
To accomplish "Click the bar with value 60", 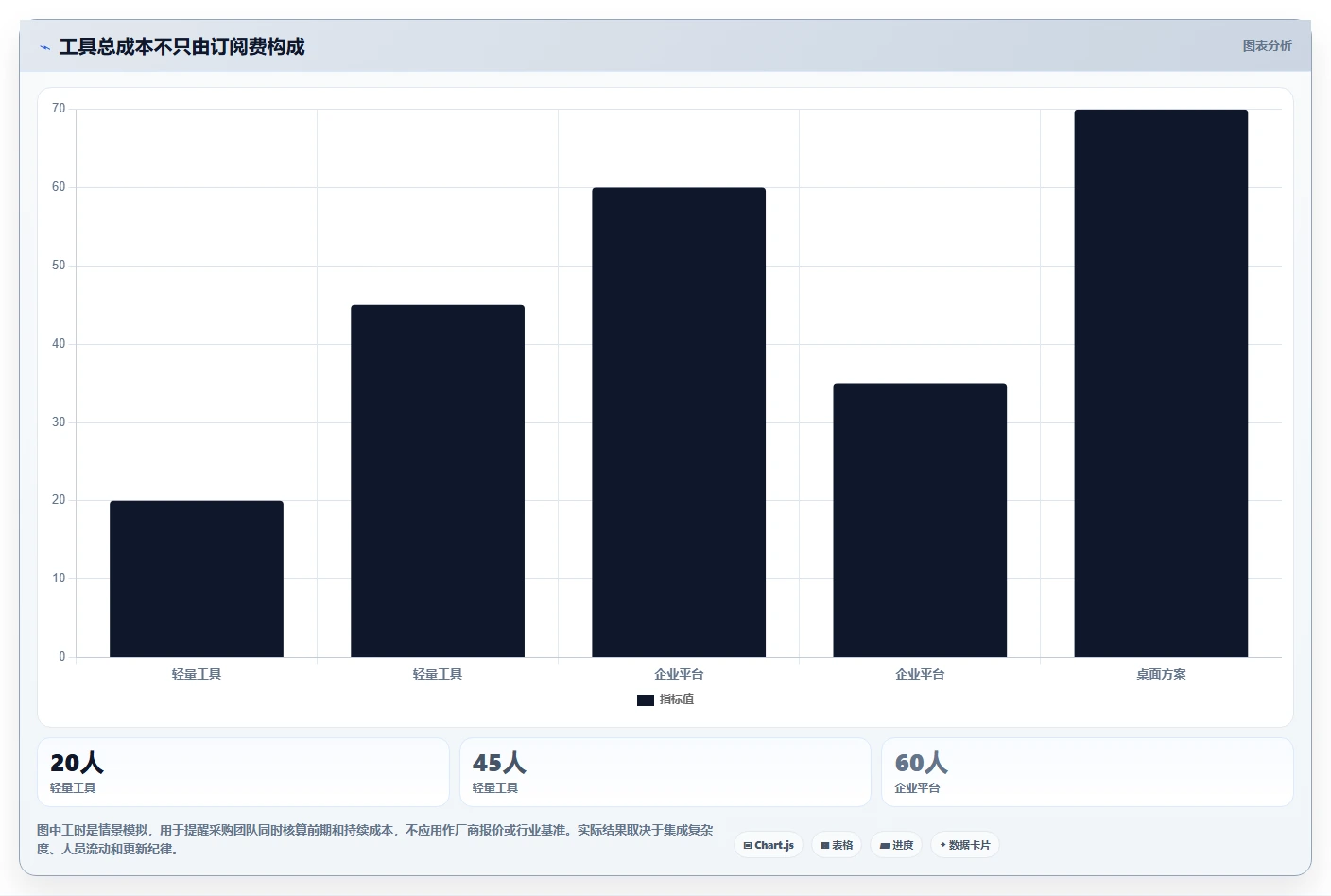I will (679, 422).
